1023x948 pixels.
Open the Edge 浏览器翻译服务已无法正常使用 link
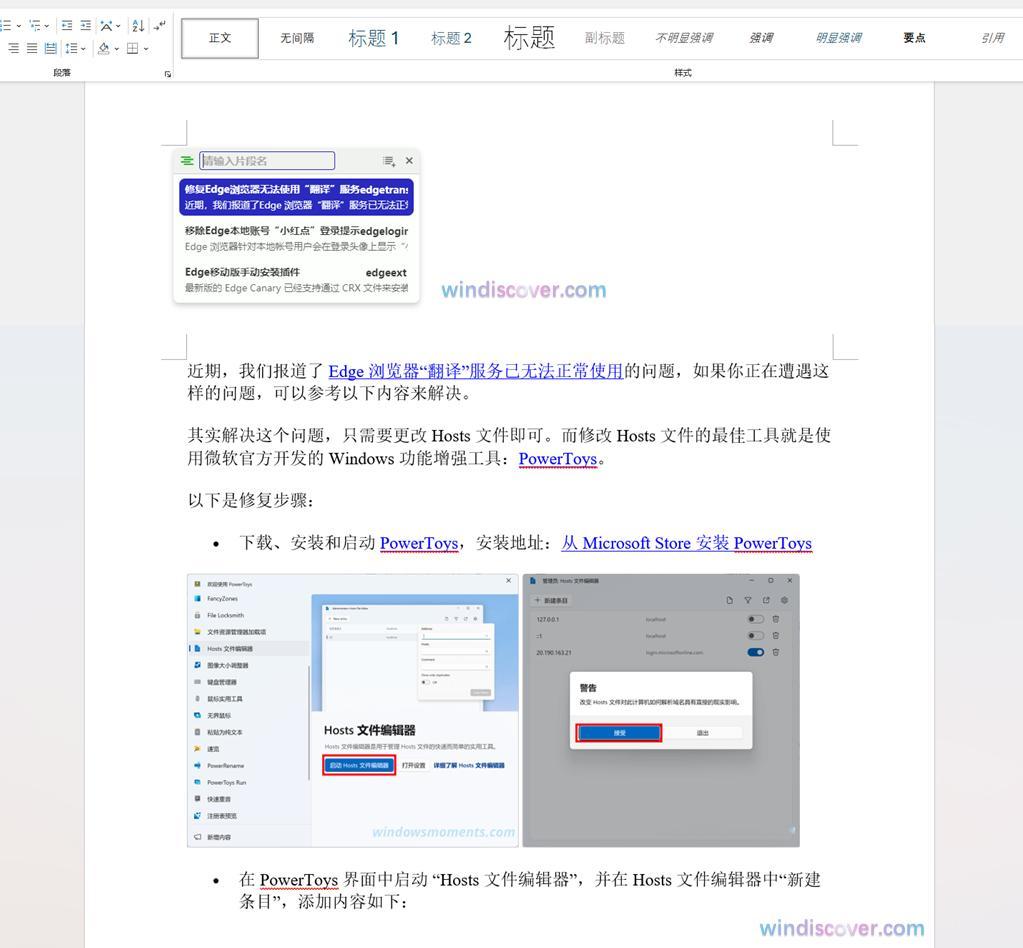coord(476,371)
